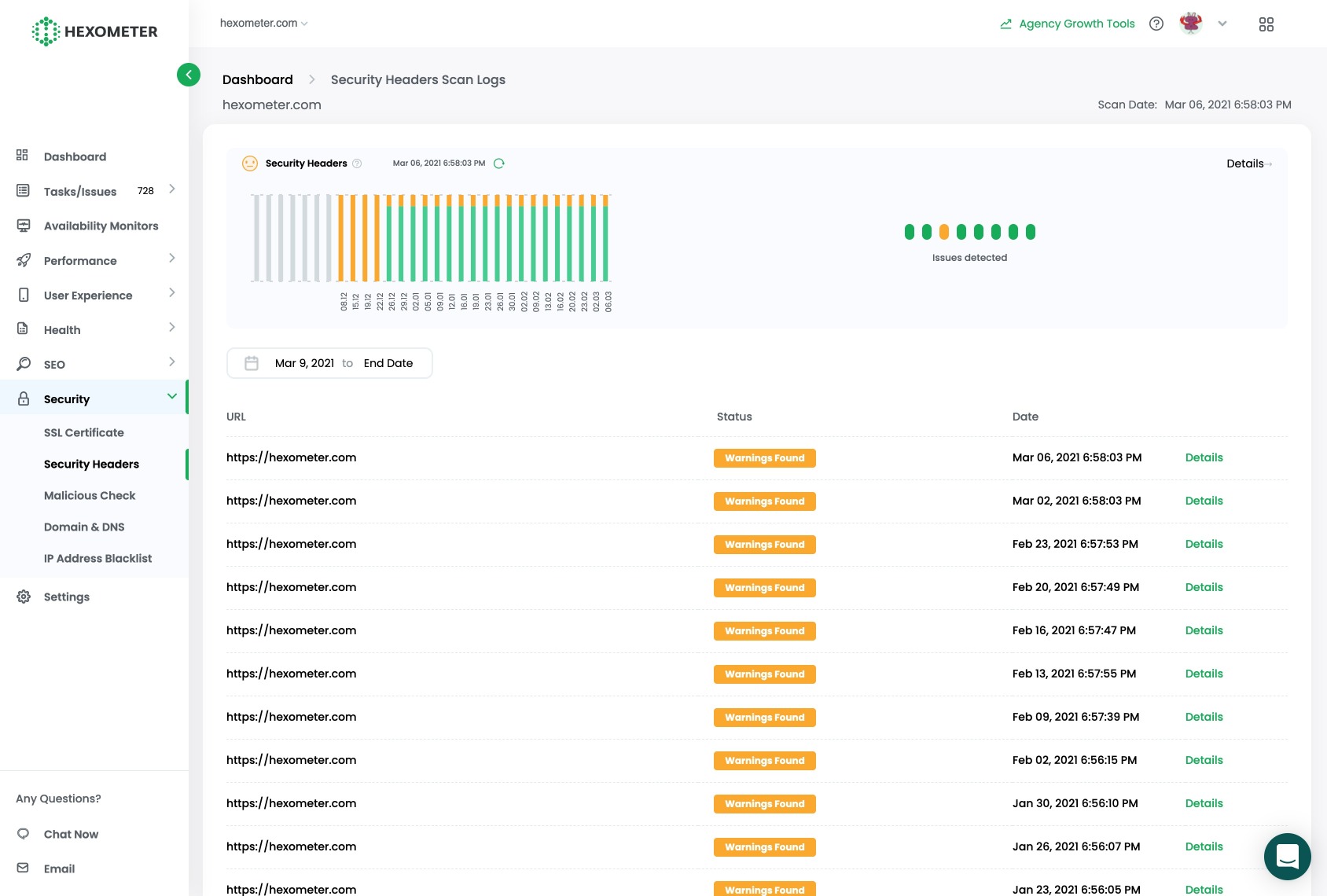
Task: Expand the SEO submenu arrow
Action: tap(172, 362)
